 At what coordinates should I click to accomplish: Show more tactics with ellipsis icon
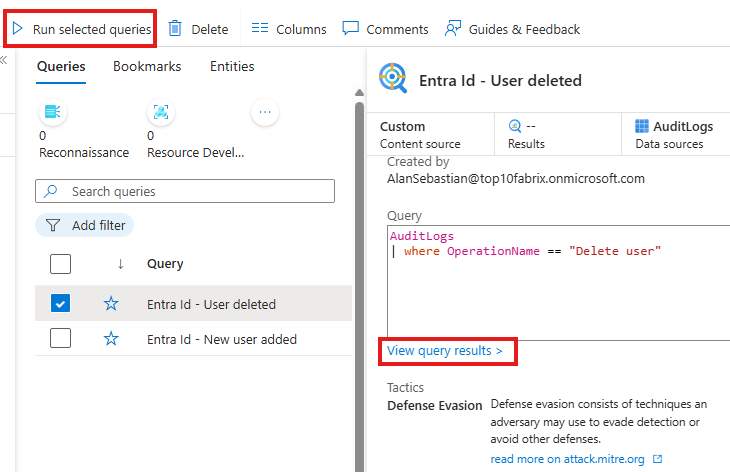tap(265, 112)
